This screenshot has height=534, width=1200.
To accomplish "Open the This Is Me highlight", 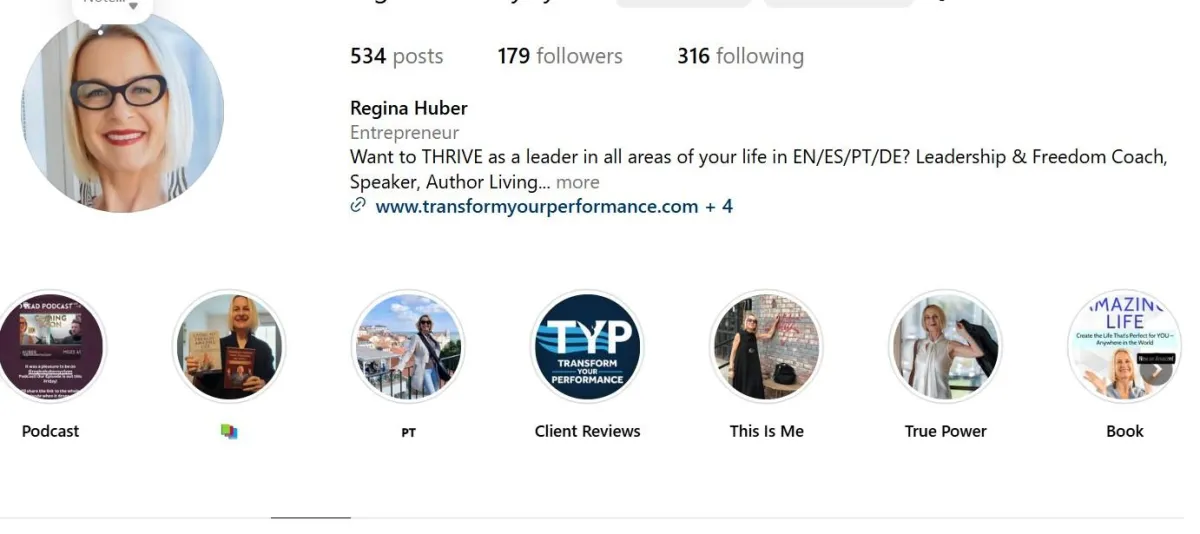I will coord(766,347).
